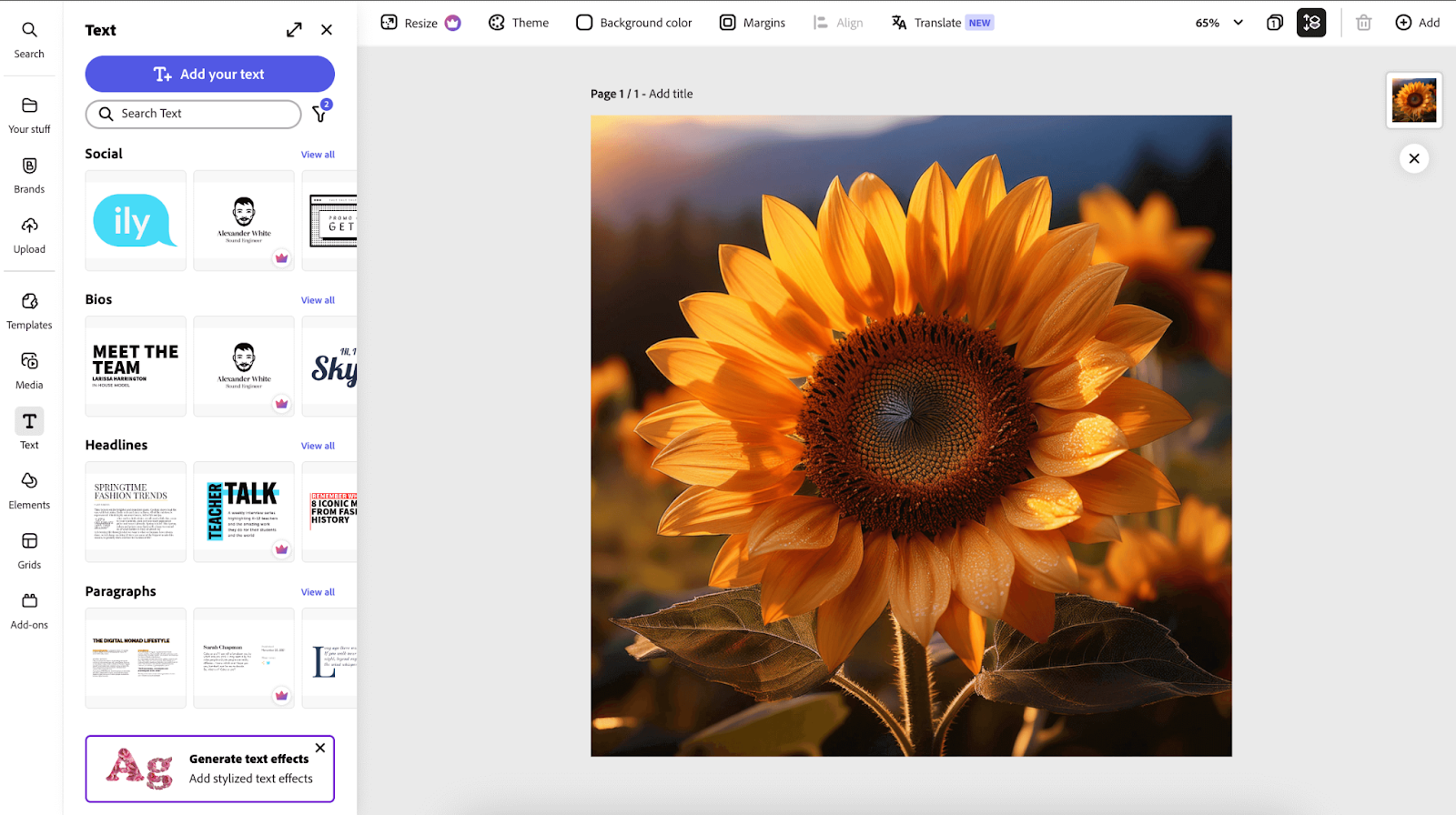Open the Add-ons panel
Viewport: 1456px width, 815px height.
[x=29, y=610]
